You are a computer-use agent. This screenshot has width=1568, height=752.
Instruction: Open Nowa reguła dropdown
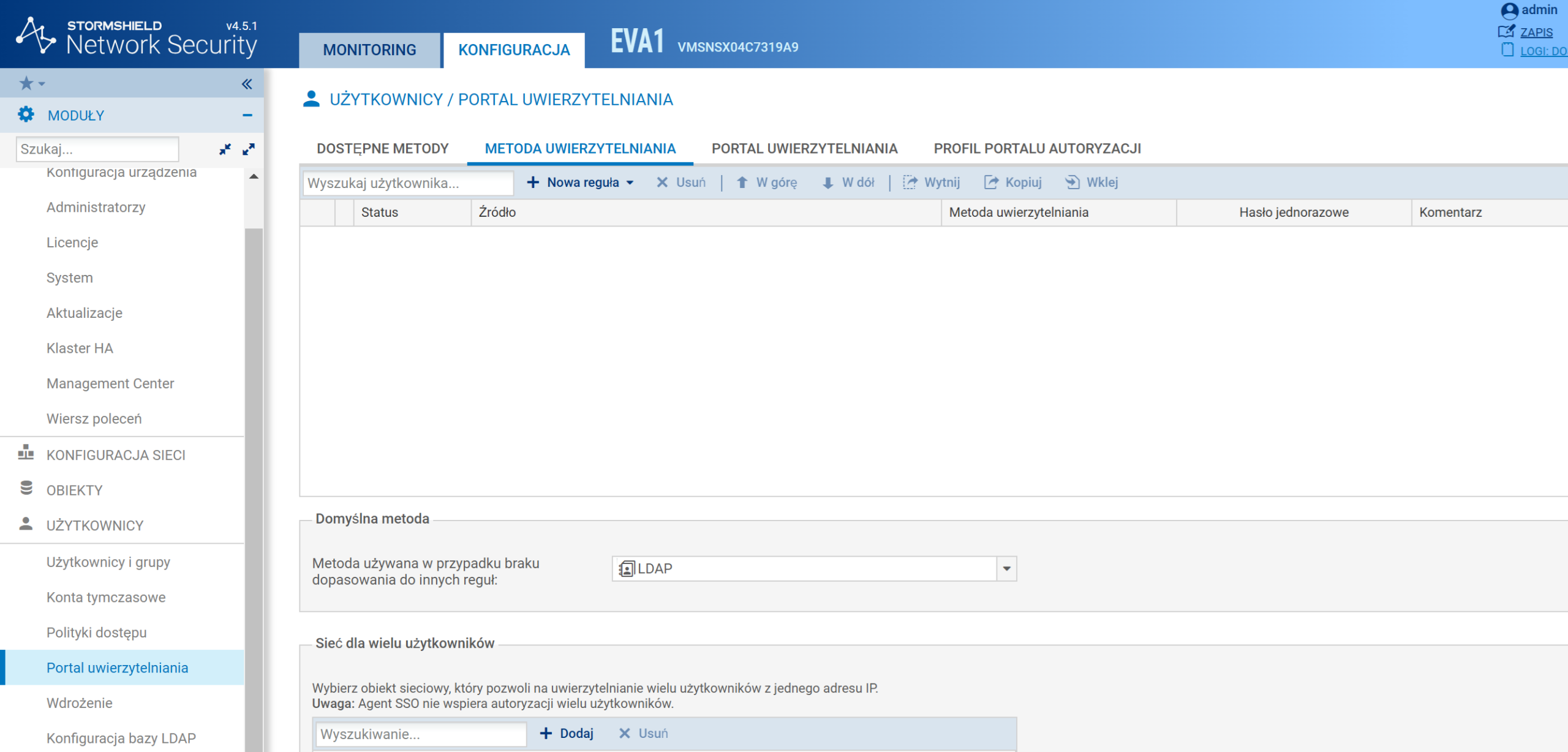pos(581,182)
